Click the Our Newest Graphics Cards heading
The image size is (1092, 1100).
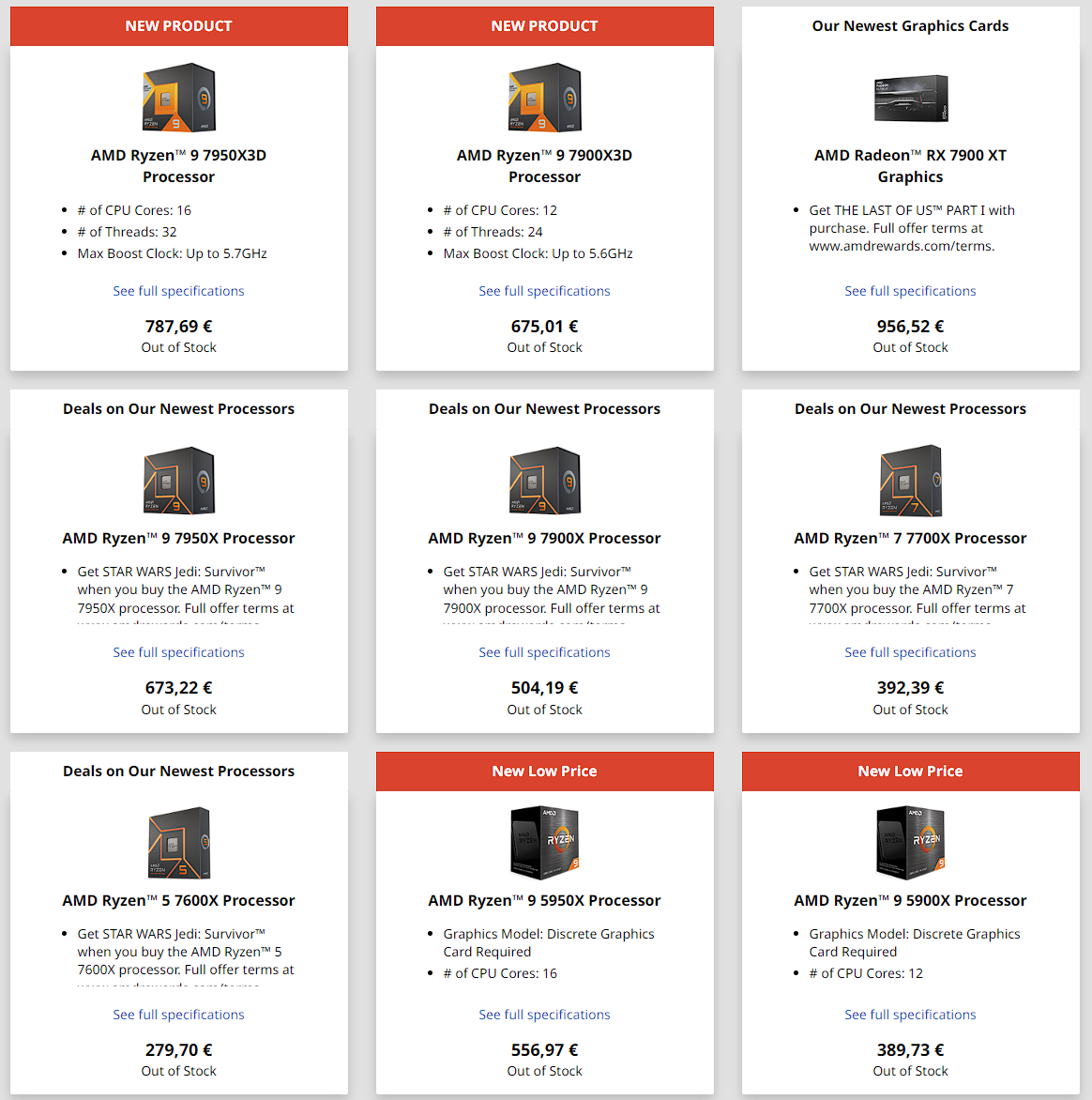(910, 26)
